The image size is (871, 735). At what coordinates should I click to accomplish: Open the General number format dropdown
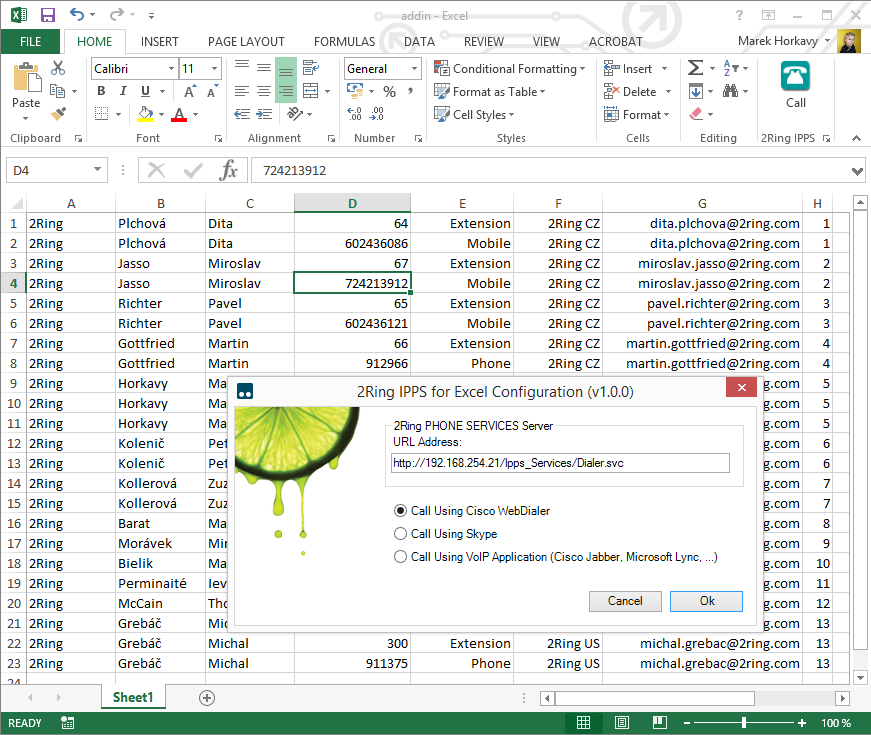click(414, 68)
